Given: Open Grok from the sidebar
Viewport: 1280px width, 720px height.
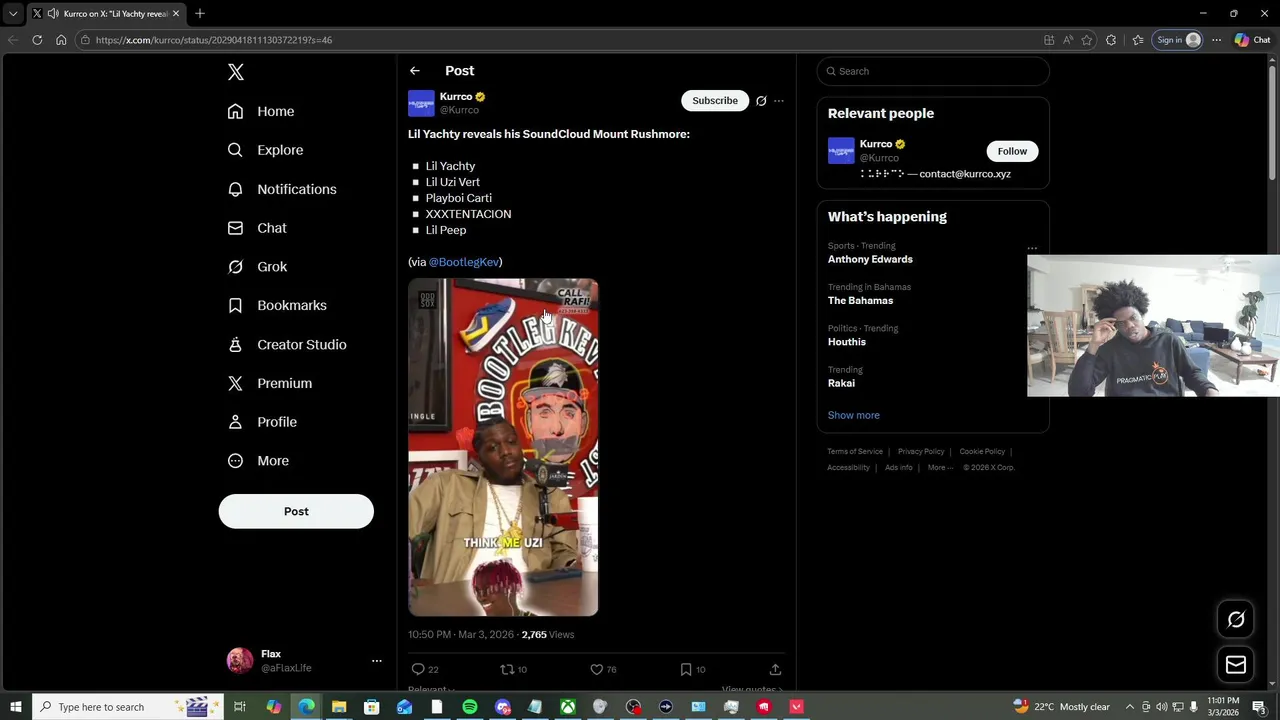Looking at the screenshot, I should (257, 267).
